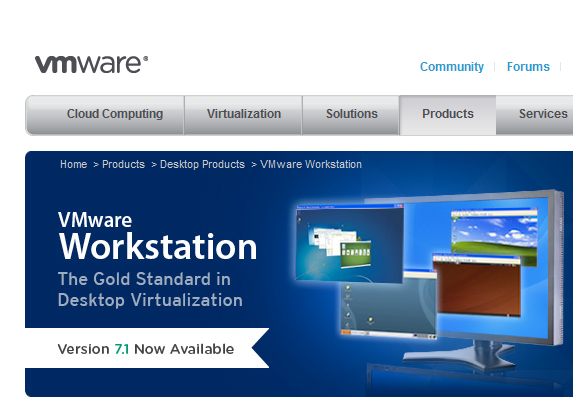Click the monitor image with virtual desktops
Screen dimensions: 573x398
(x=429, y=280)
